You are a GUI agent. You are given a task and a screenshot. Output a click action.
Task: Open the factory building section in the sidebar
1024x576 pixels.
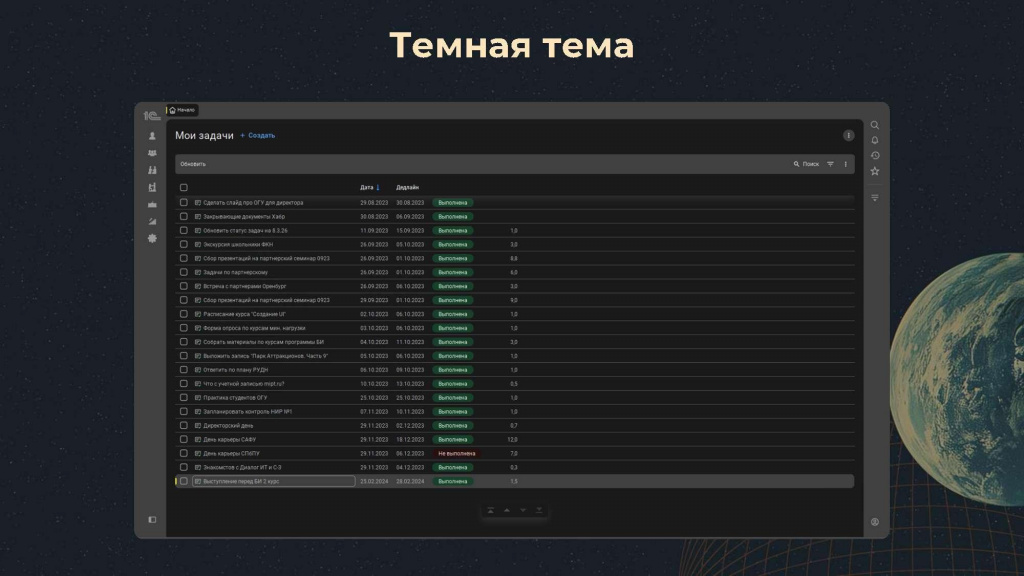click(x=152, y=187)
